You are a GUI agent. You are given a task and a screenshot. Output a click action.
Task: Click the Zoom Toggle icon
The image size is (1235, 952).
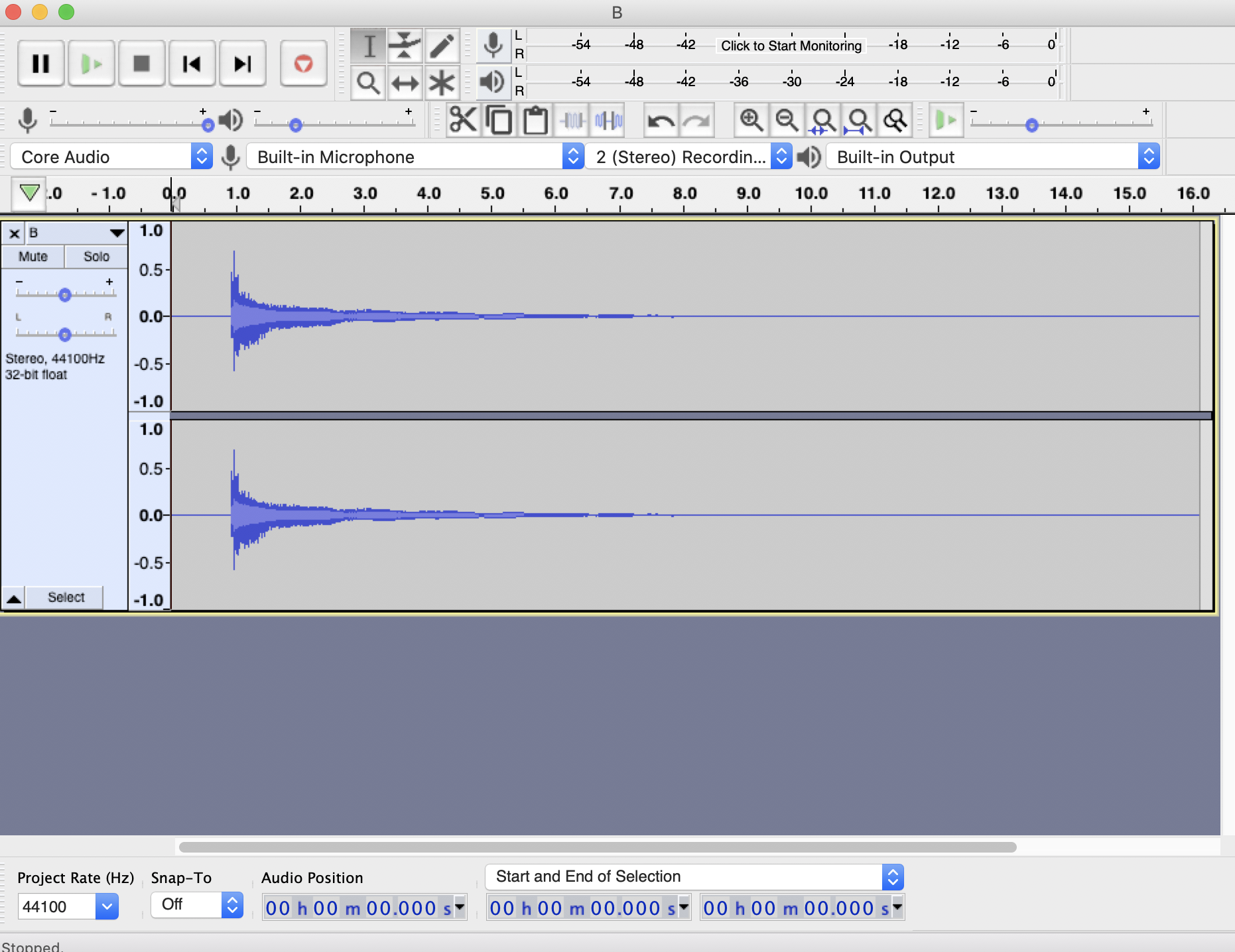click(895, 120)
